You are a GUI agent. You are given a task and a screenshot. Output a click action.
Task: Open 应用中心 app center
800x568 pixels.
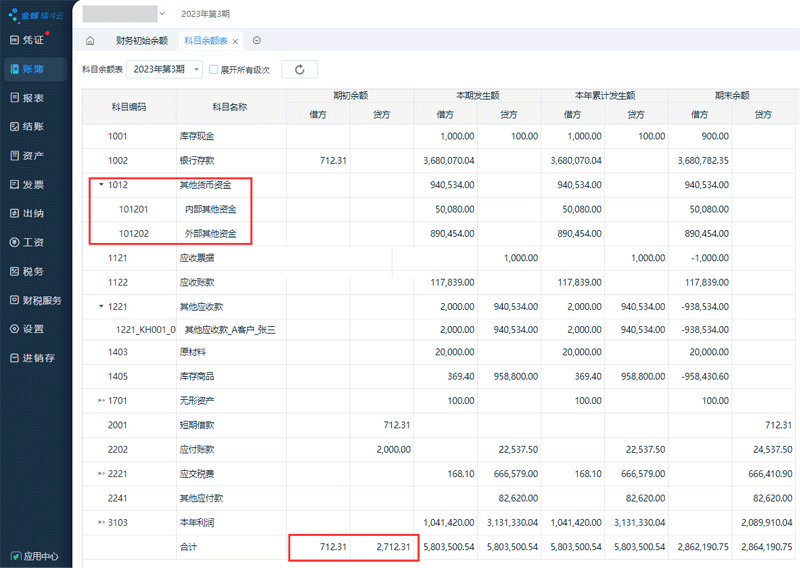(35, 555)
